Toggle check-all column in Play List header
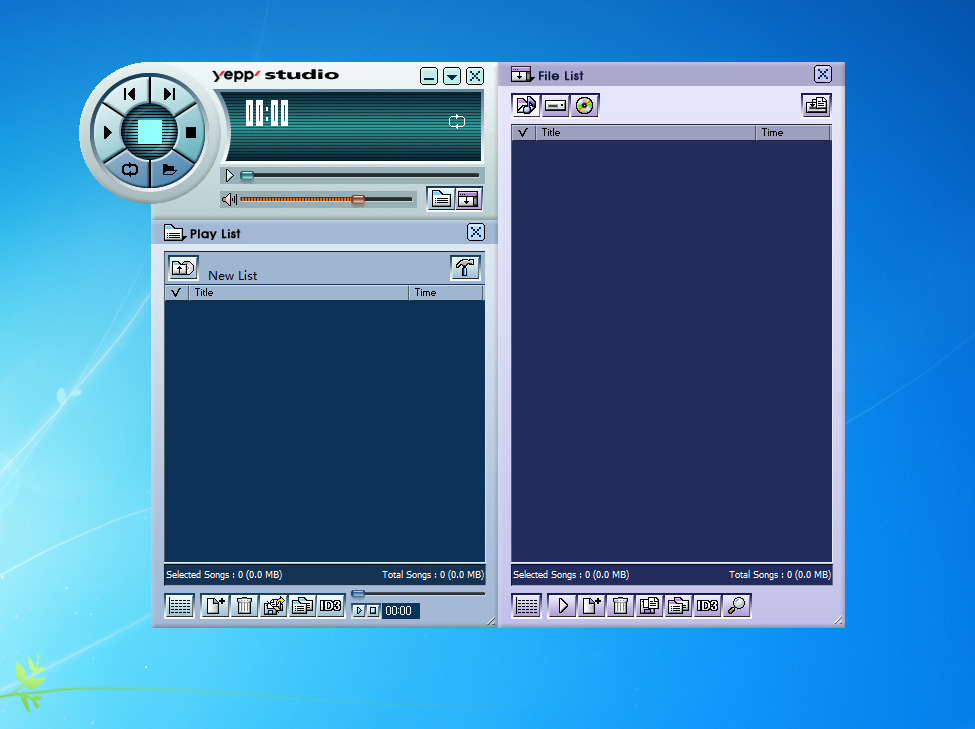Viewport: 975px width, 729px height. 177,292
